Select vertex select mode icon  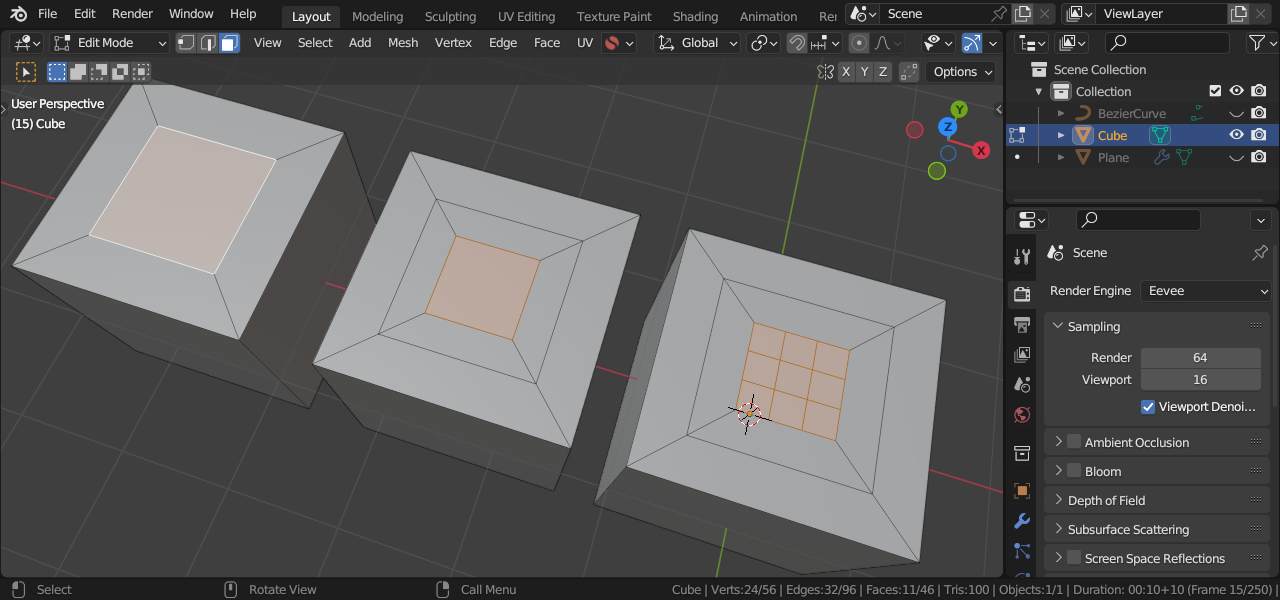point(186,43)
